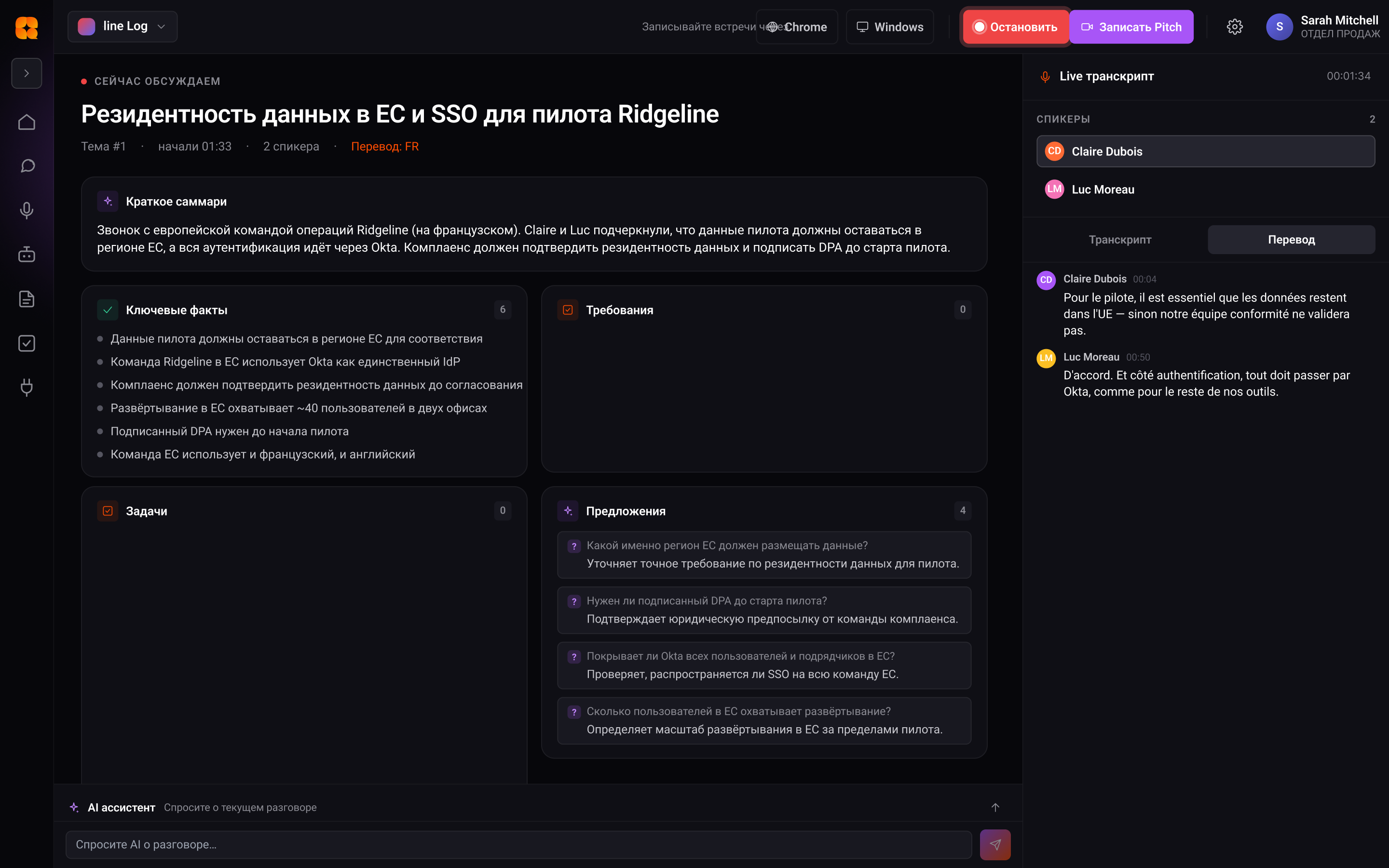Open the tasks checkmark sidebar icon
This screenshot has width=1389, height=868.
click(27, 343)
